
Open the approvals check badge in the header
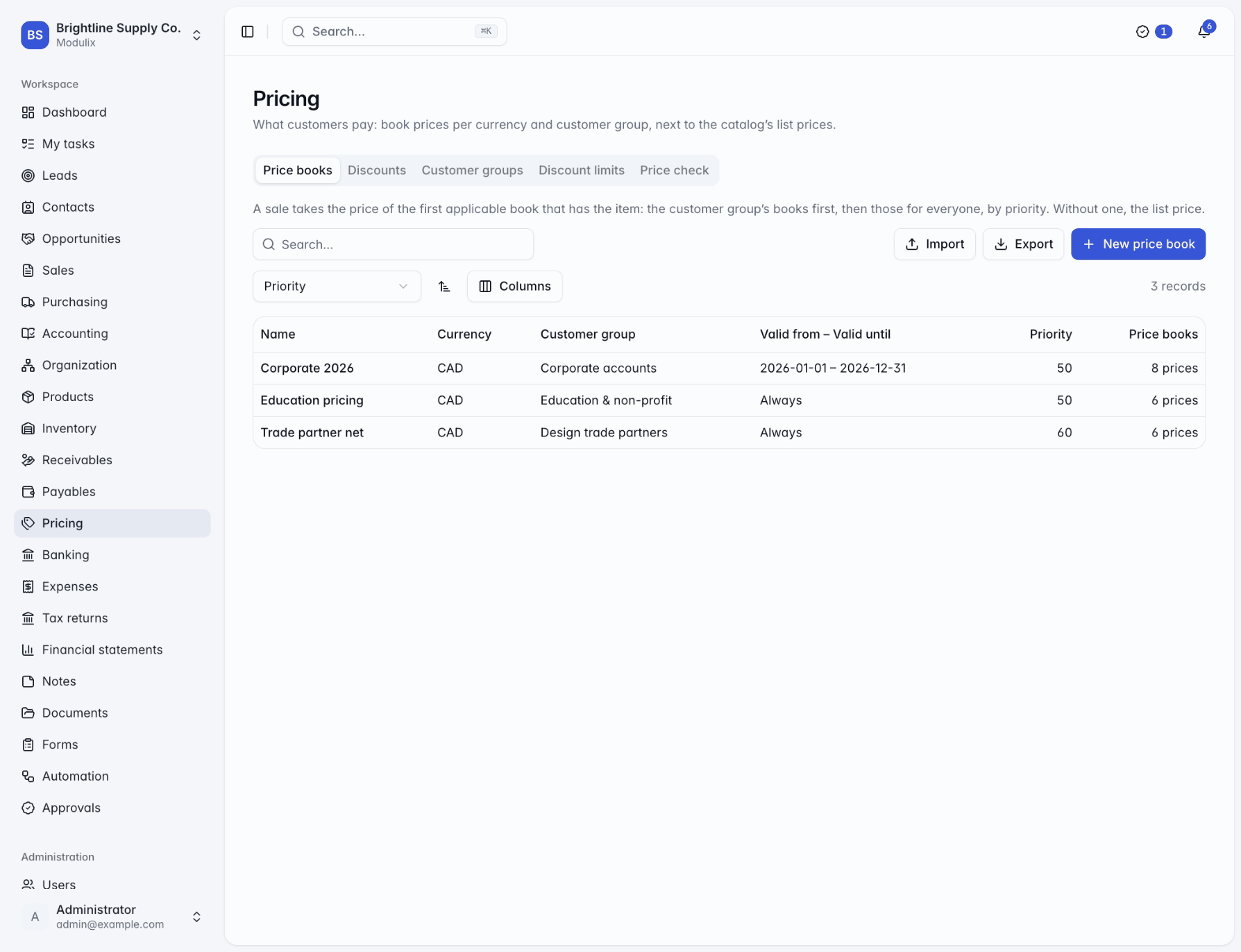tap(1154, 32)
